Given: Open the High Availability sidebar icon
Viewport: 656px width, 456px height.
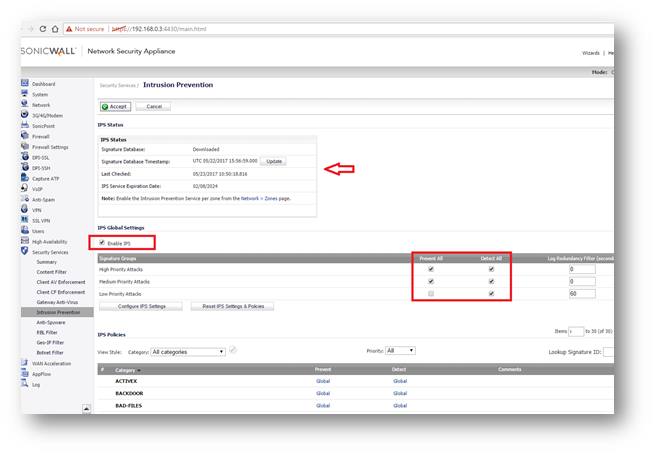Looking at the screenshot, I should pos(25,241).
